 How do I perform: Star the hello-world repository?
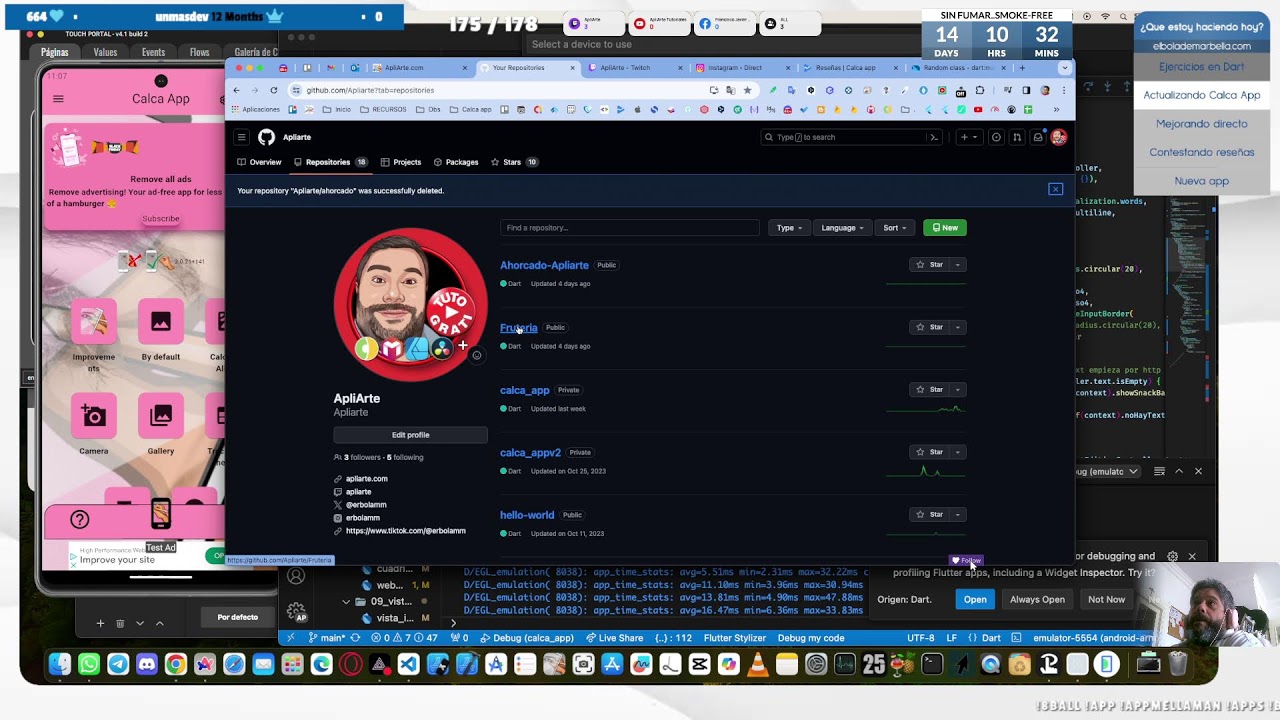point(929,514)
